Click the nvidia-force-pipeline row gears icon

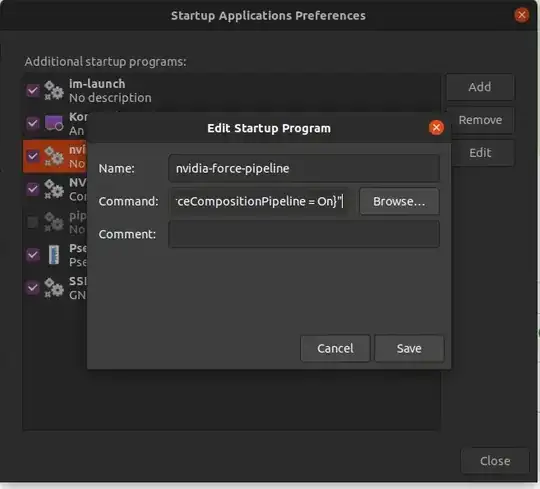[x=54, y=156]
